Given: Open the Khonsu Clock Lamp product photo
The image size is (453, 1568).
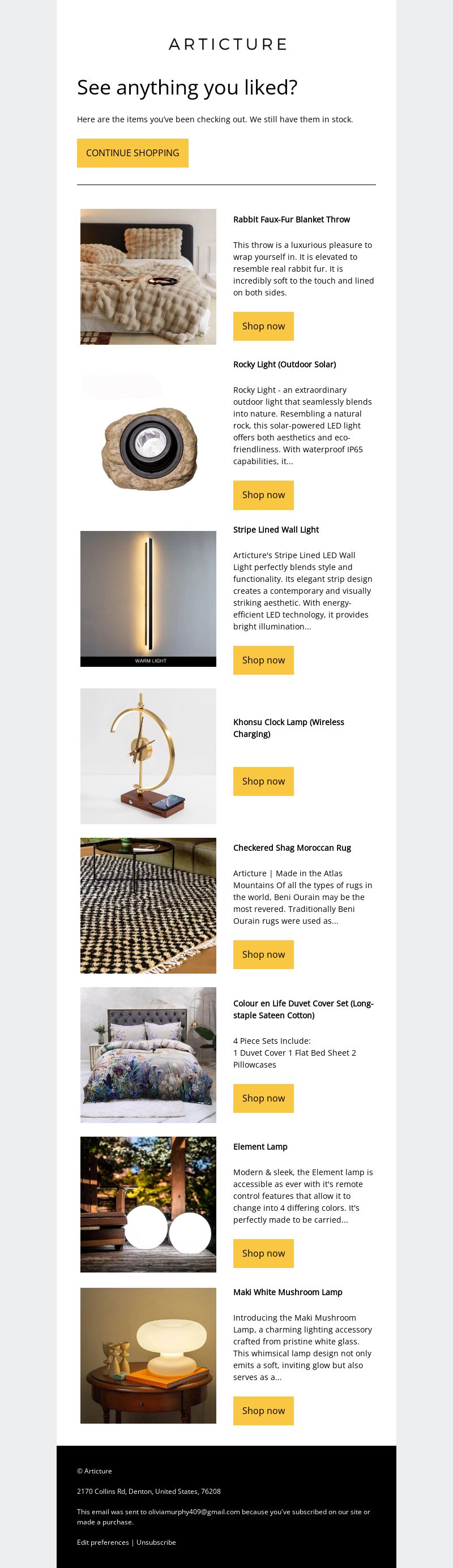Looking at the screenshot, I should (148, 756).
